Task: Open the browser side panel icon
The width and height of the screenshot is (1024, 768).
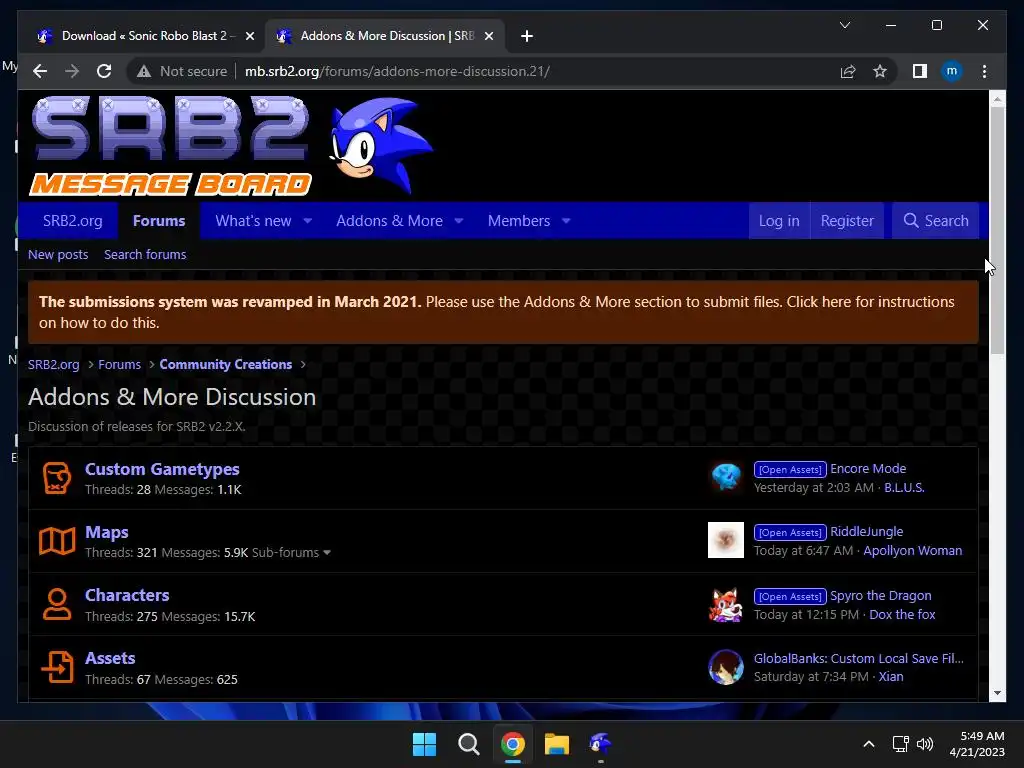Action: point(920,71)
